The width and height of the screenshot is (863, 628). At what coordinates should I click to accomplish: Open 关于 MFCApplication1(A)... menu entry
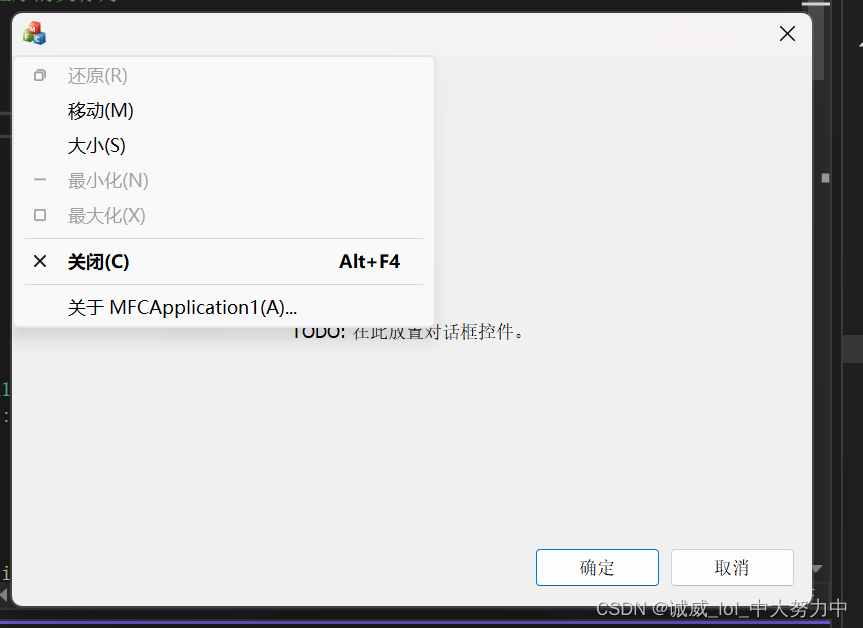[182, 307]
